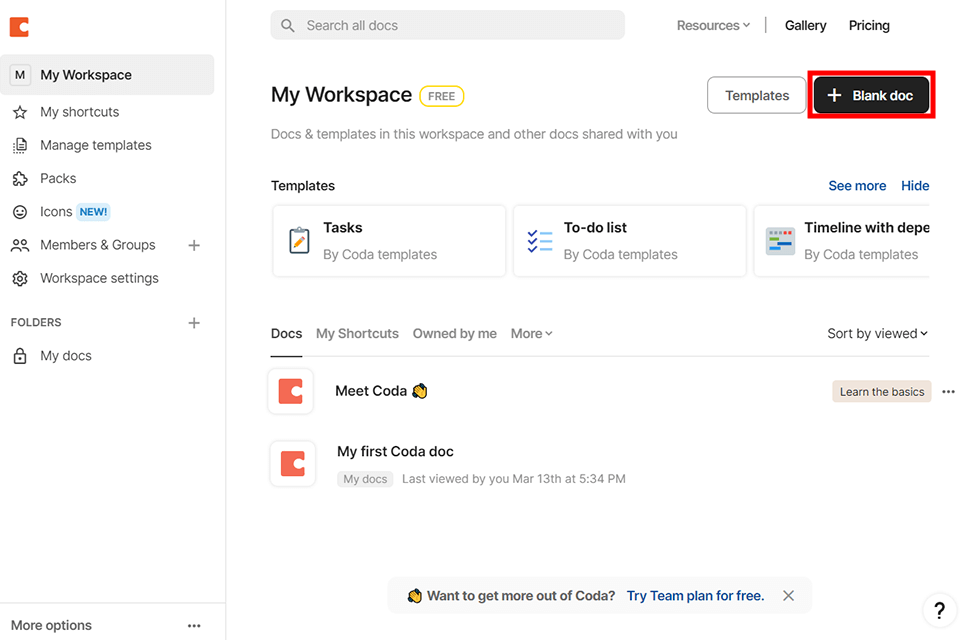Click Try Team plan for free link
The height and width of the screenshot is (640, 960).
[695, 596]
